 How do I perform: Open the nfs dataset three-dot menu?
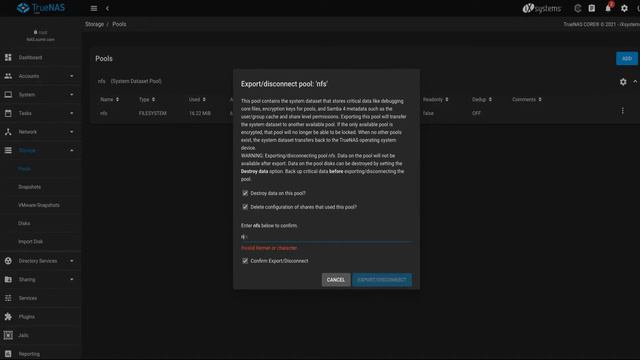[x=622, y=111]
